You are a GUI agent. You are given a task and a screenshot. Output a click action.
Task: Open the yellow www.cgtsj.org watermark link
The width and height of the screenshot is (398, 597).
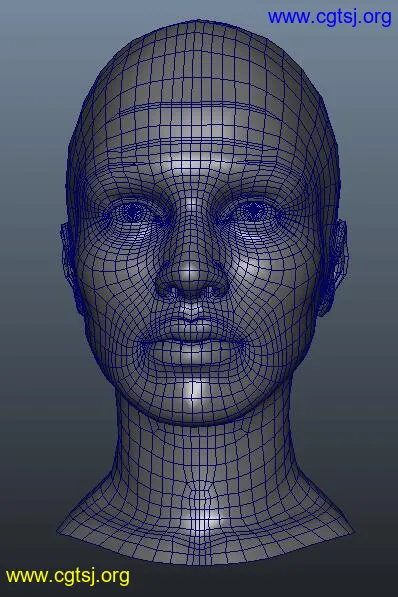coord(67,576)
